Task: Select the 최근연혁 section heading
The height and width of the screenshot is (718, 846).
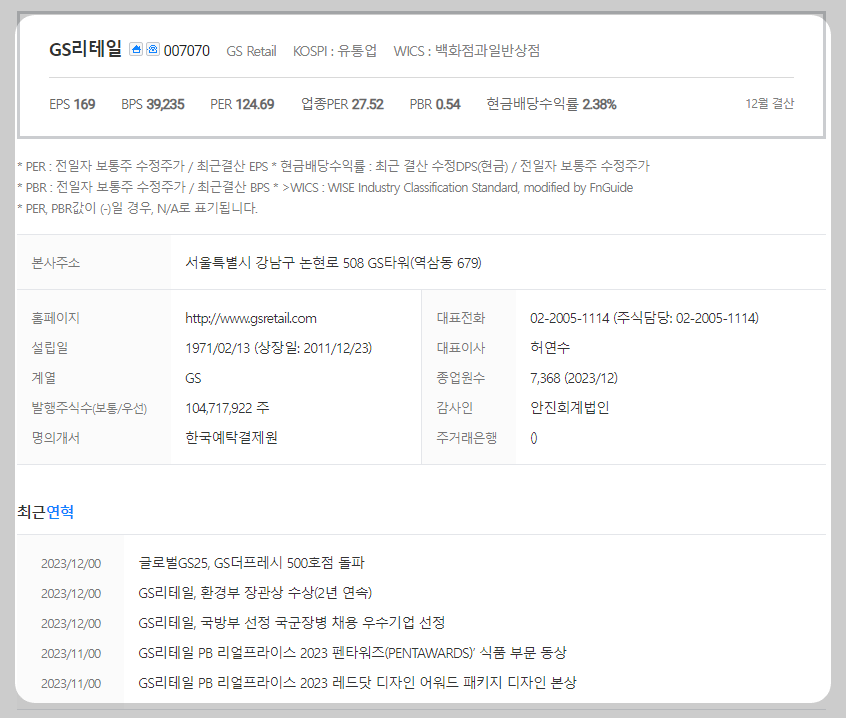Action: pos(45,511)
